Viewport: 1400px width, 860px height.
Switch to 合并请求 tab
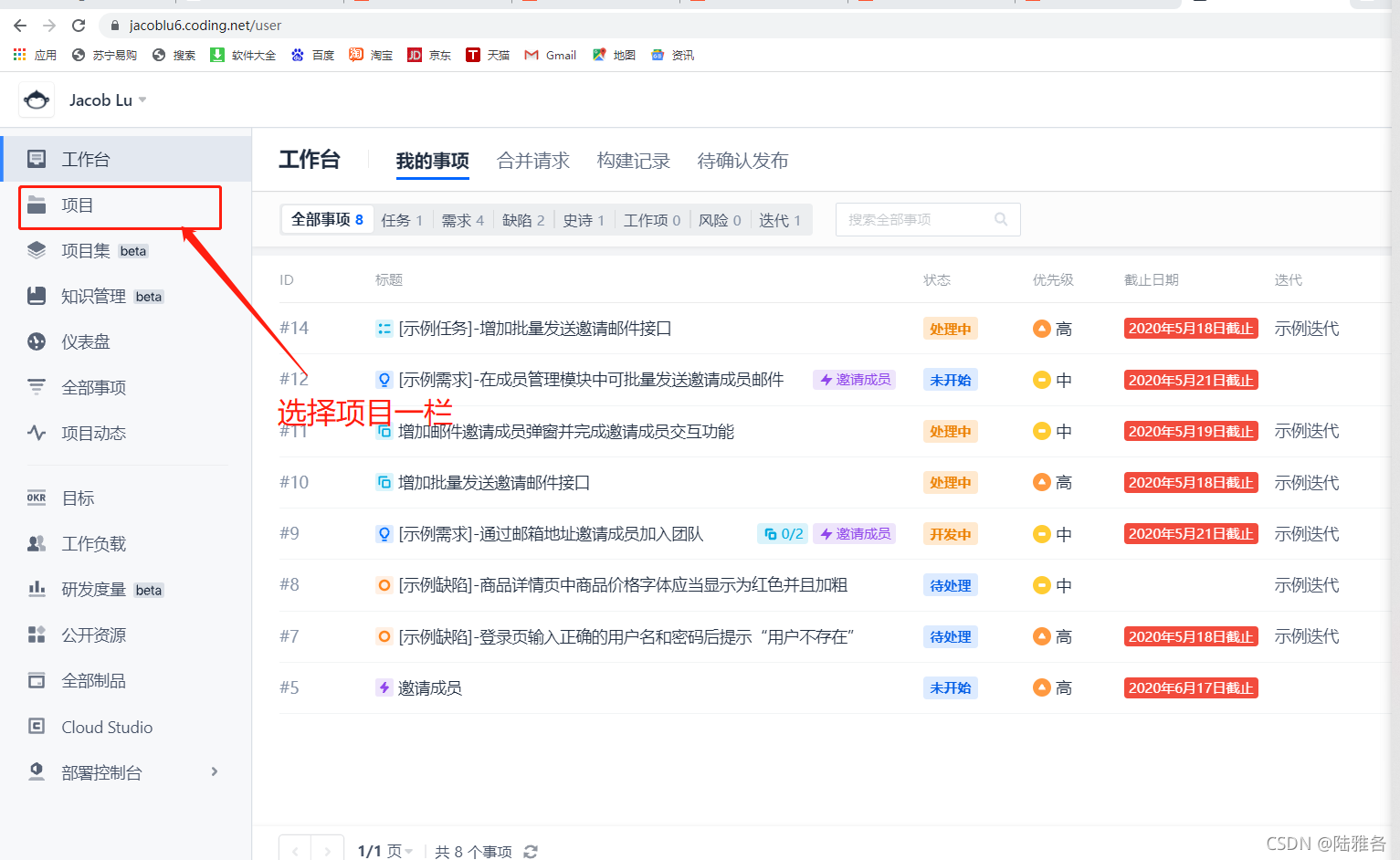533,161
